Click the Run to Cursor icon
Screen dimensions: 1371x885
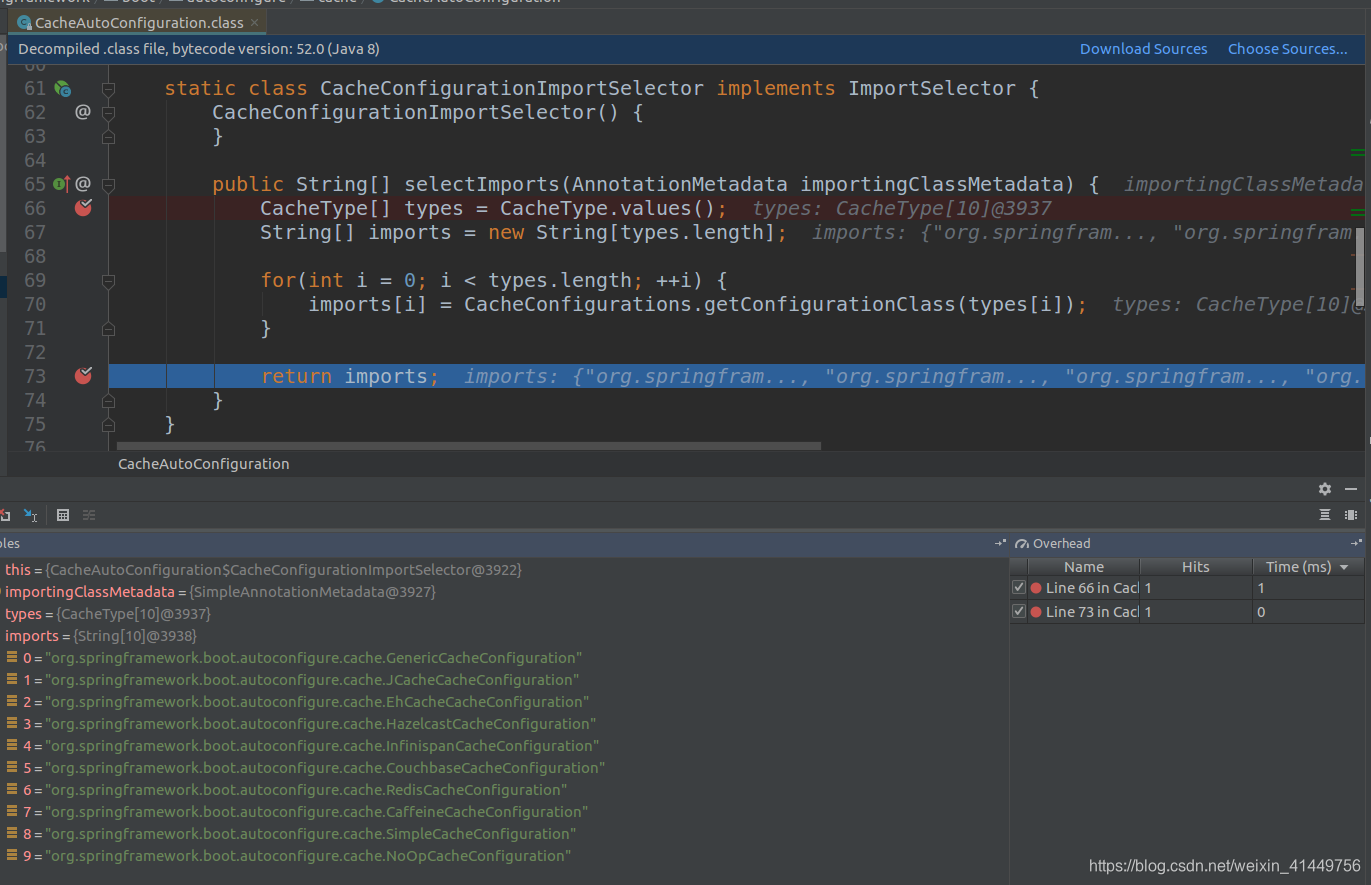click(x=31, y=515)
